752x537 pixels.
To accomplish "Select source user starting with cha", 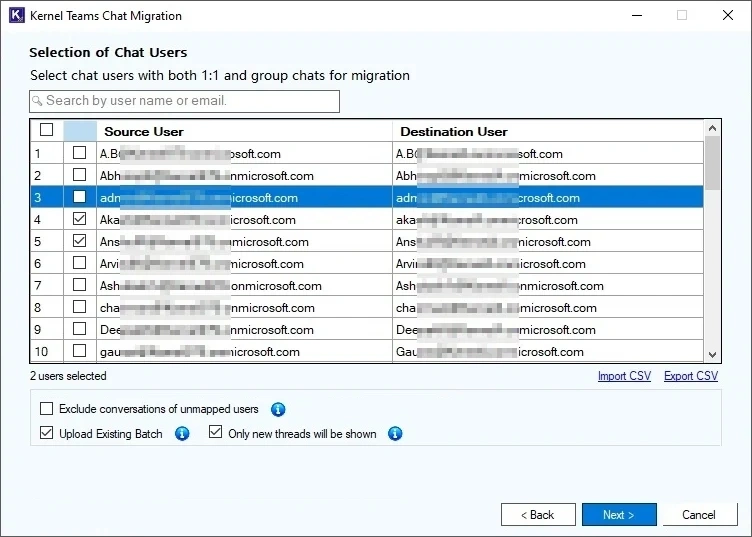I will 244,308.
